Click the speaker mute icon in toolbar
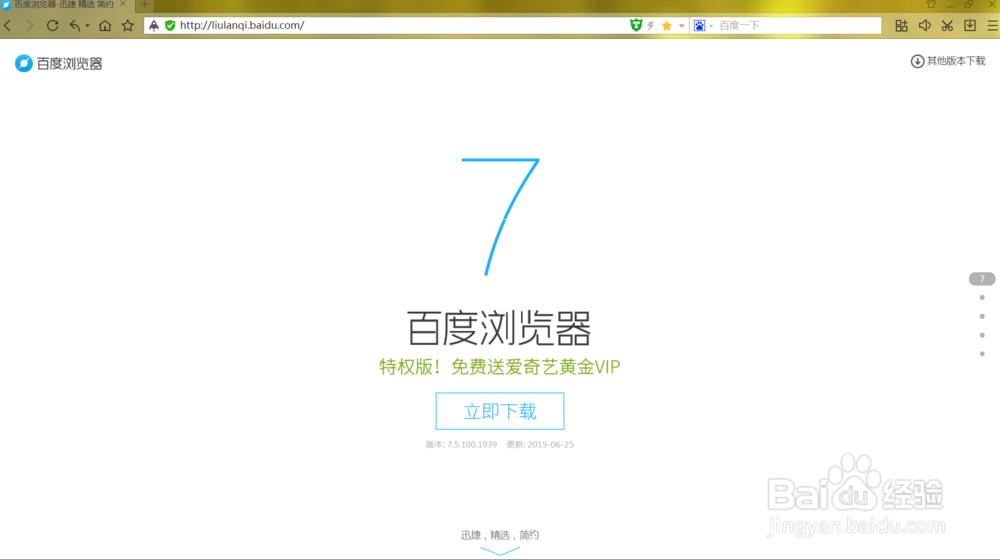 [x=924, y=26]
